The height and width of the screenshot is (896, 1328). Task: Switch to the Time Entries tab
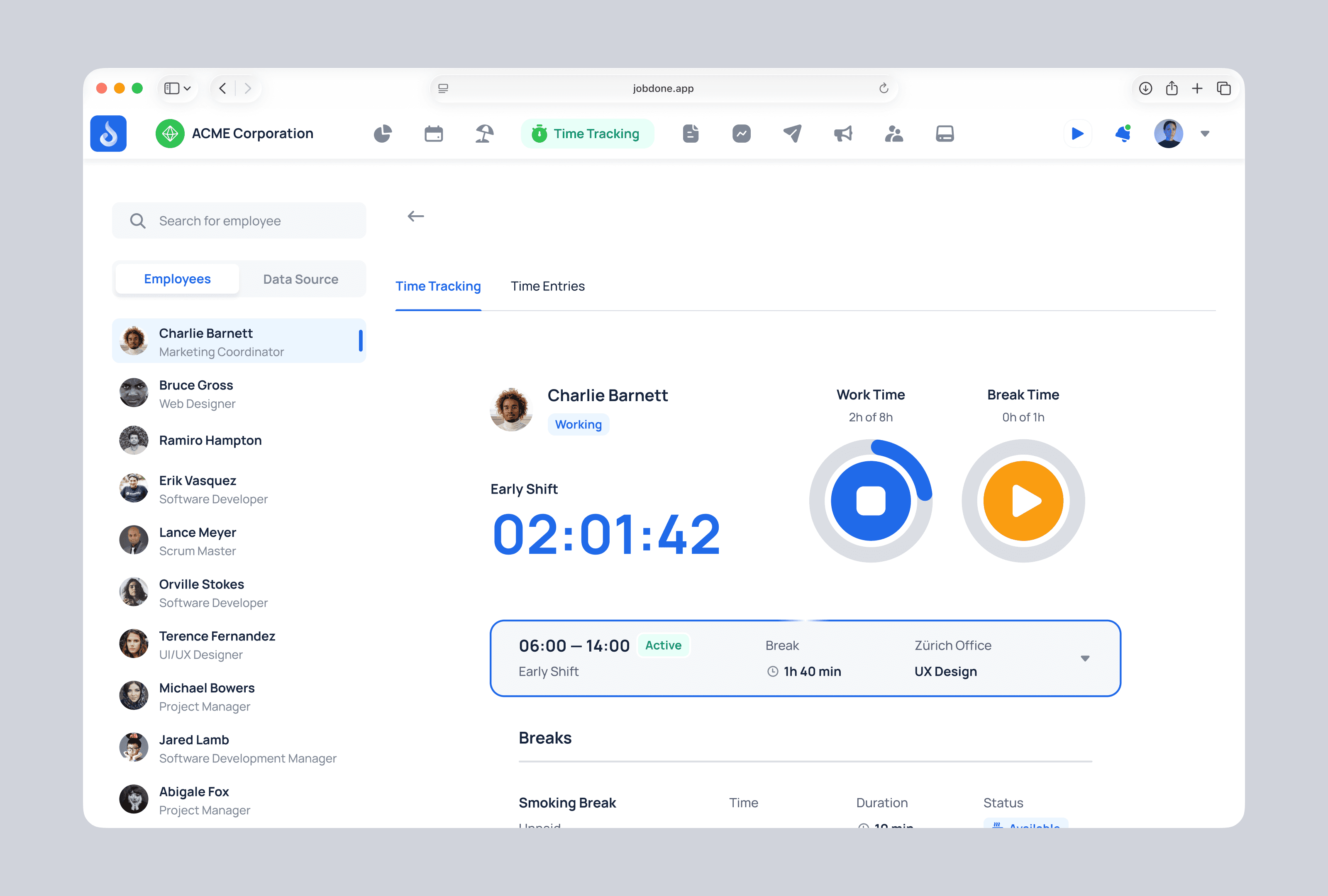(547, 286)
